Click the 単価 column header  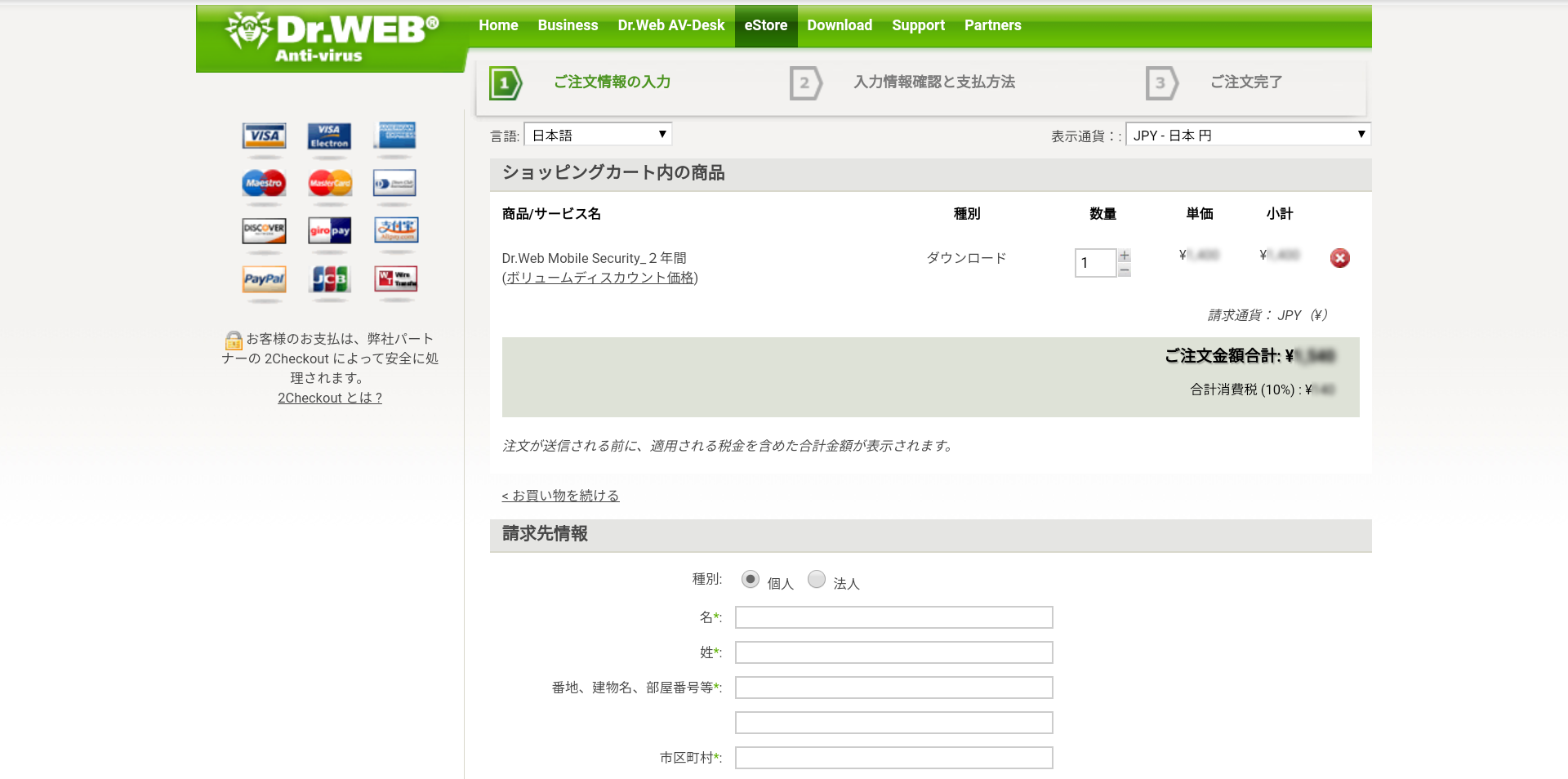(x=1200, y=214)
